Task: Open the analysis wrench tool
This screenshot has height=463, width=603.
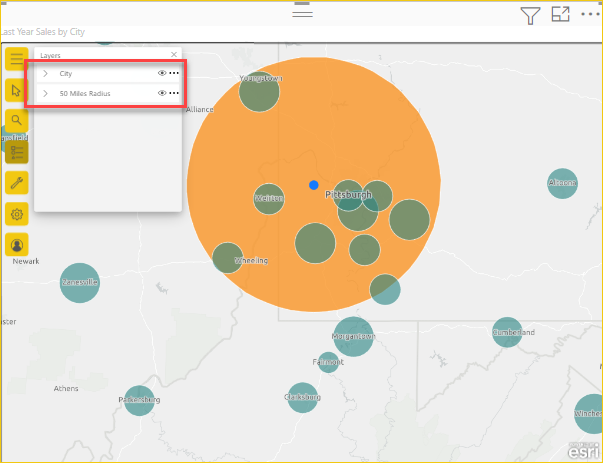Action: pyautogui.click(x=17, y=182)
